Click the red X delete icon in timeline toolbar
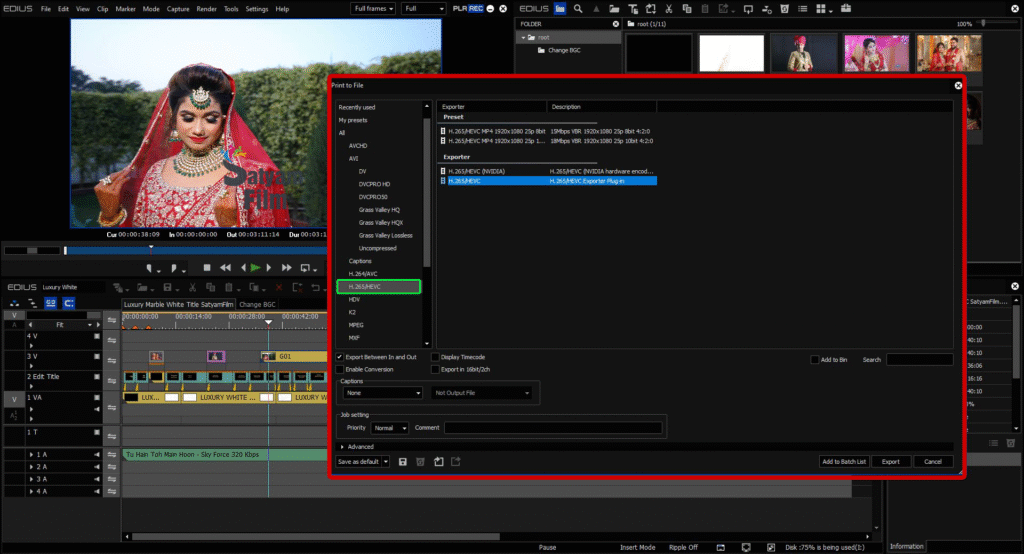 279,287
